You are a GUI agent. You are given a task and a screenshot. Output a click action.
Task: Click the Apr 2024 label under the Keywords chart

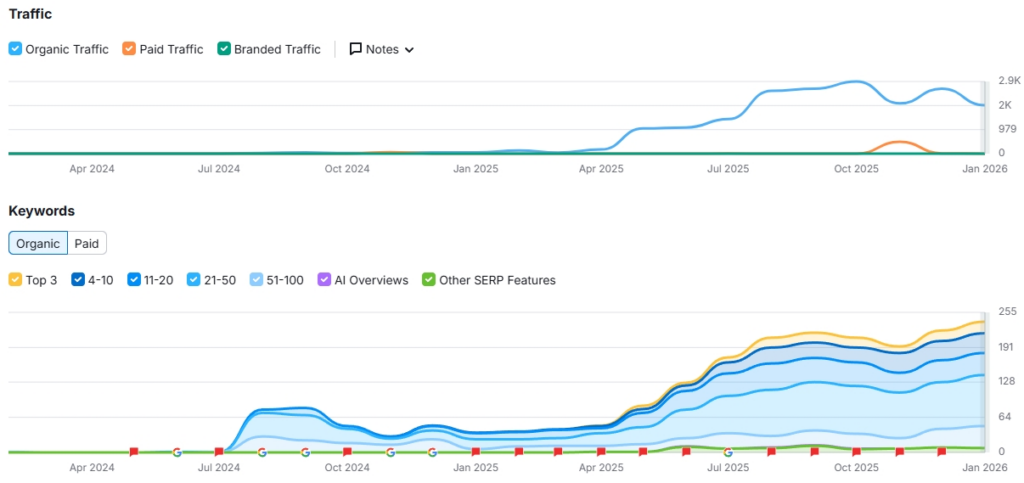point(92,468)
